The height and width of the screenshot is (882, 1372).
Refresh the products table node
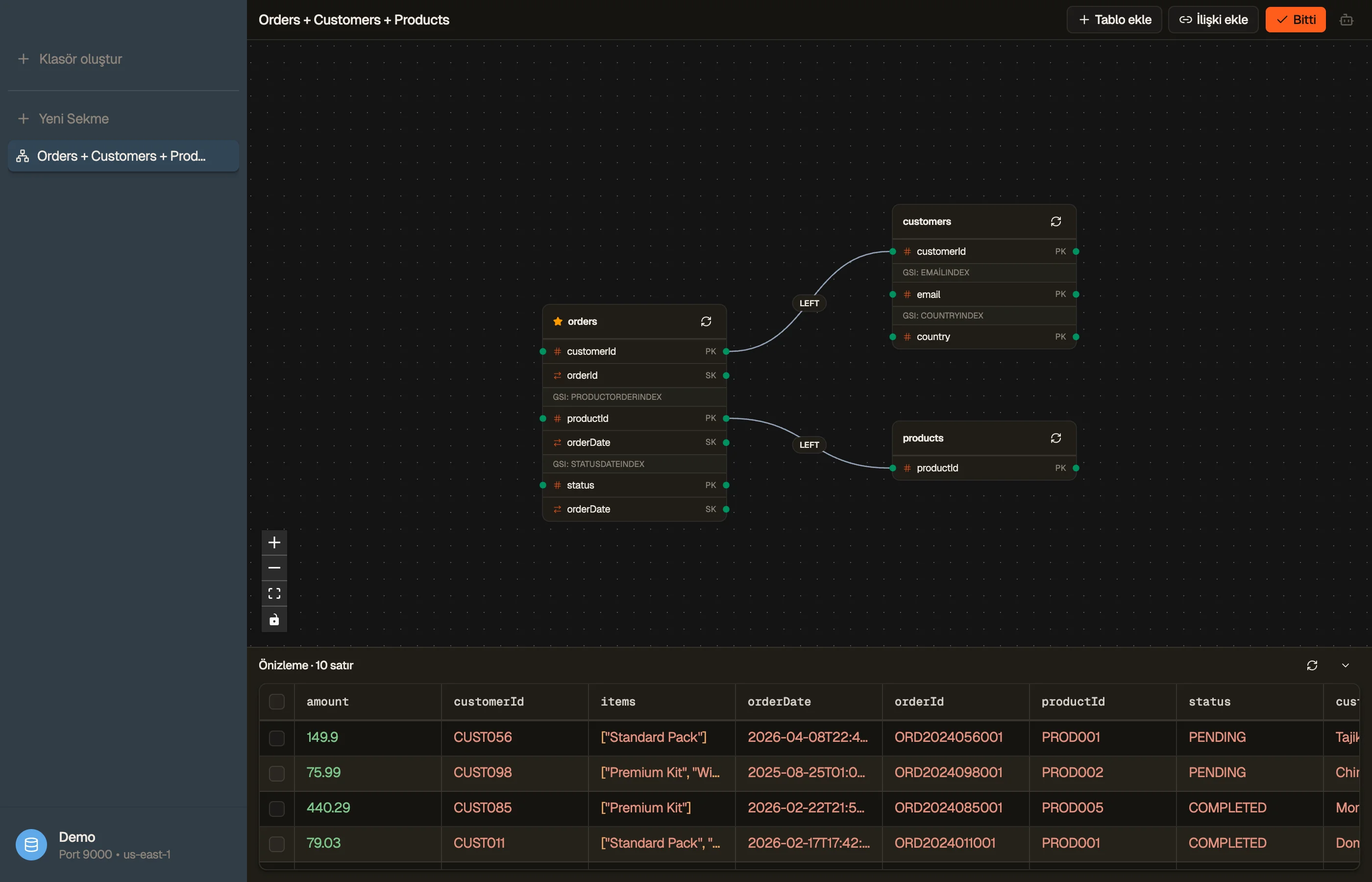point(1056,438)
